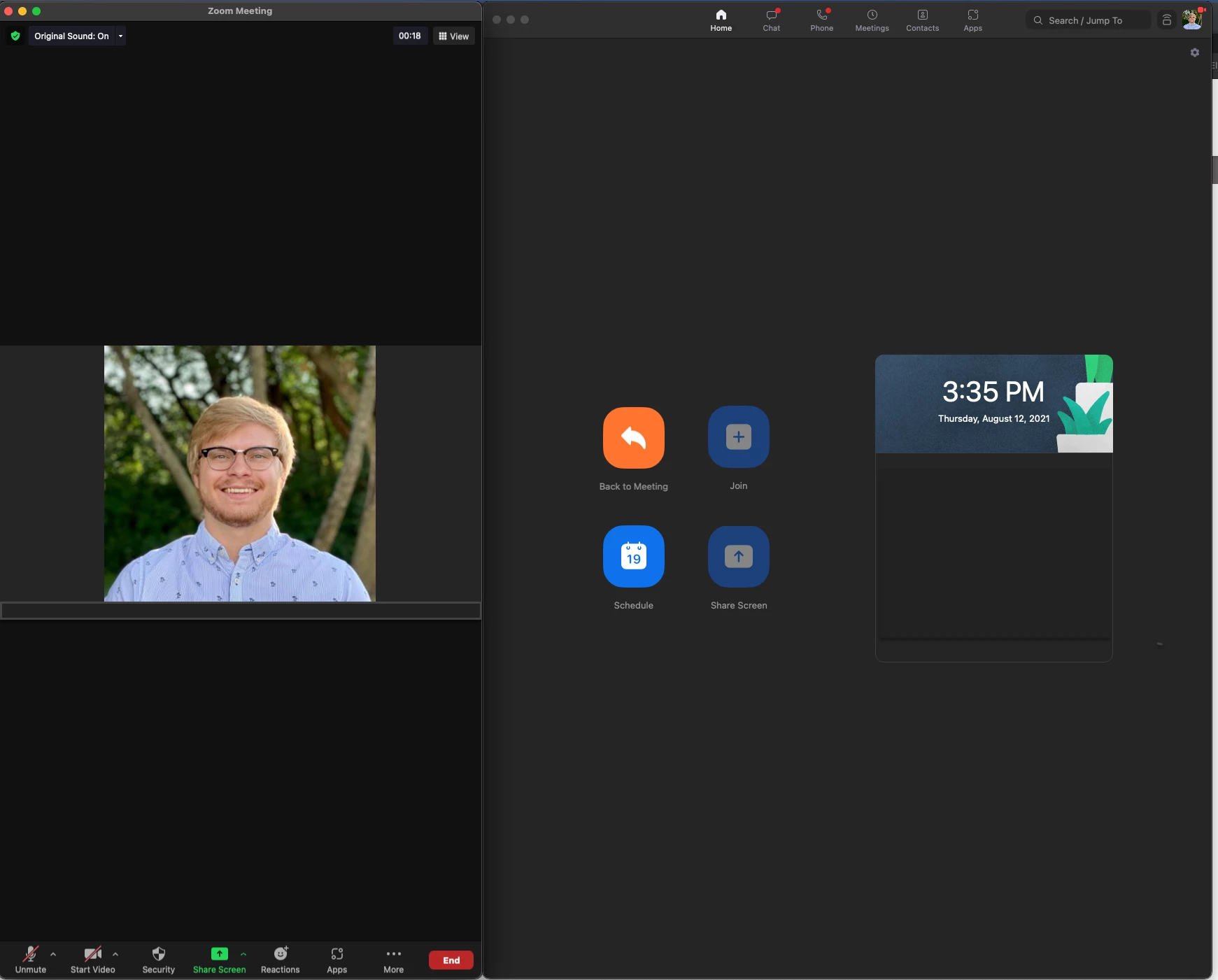This screenshot has width=1218, height=980.
Task: Open Apps in the meeting toolbar
Action: tap(337, 960)
